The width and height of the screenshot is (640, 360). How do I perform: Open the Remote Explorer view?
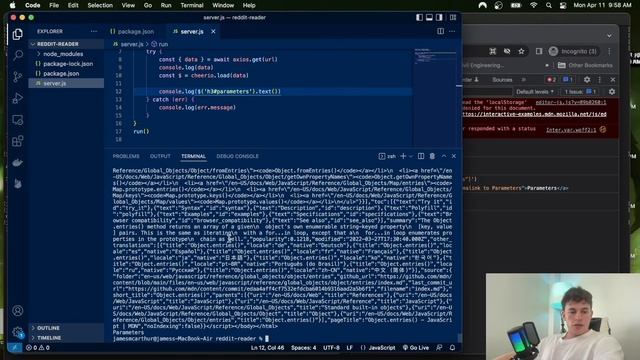tap(18, 120)
